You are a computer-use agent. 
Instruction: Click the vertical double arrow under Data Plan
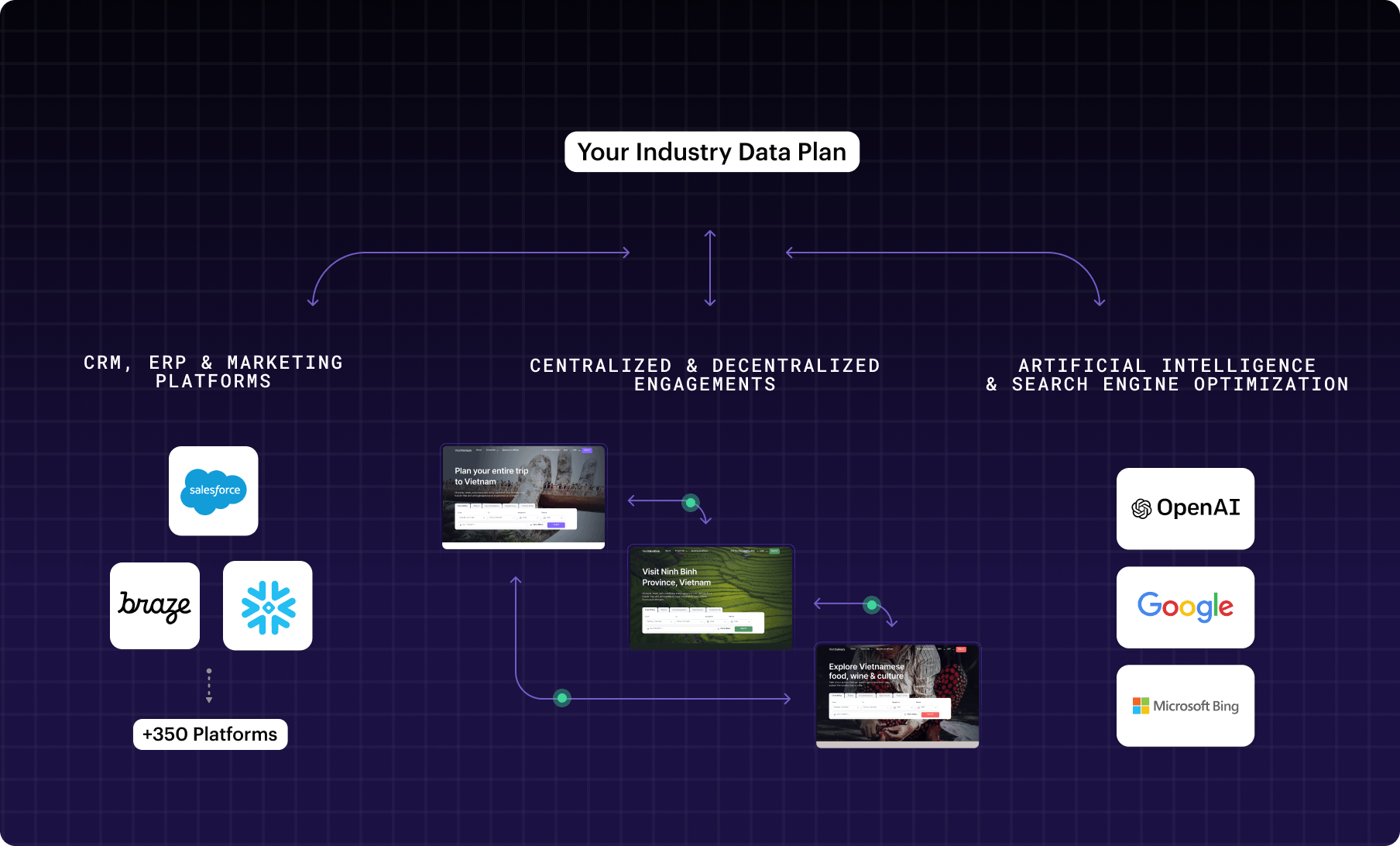pos(710,268)
